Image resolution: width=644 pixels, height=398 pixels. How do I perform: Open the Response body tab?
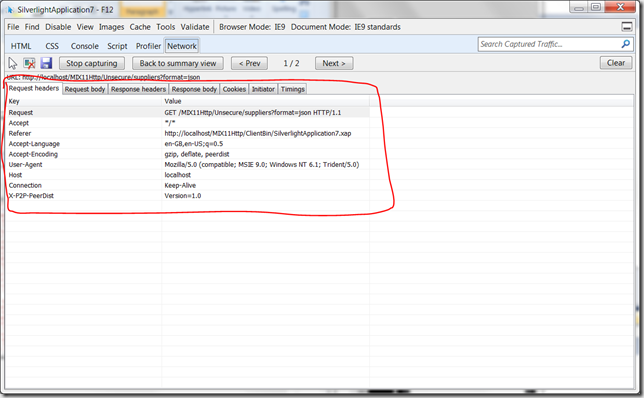point(194,89)
